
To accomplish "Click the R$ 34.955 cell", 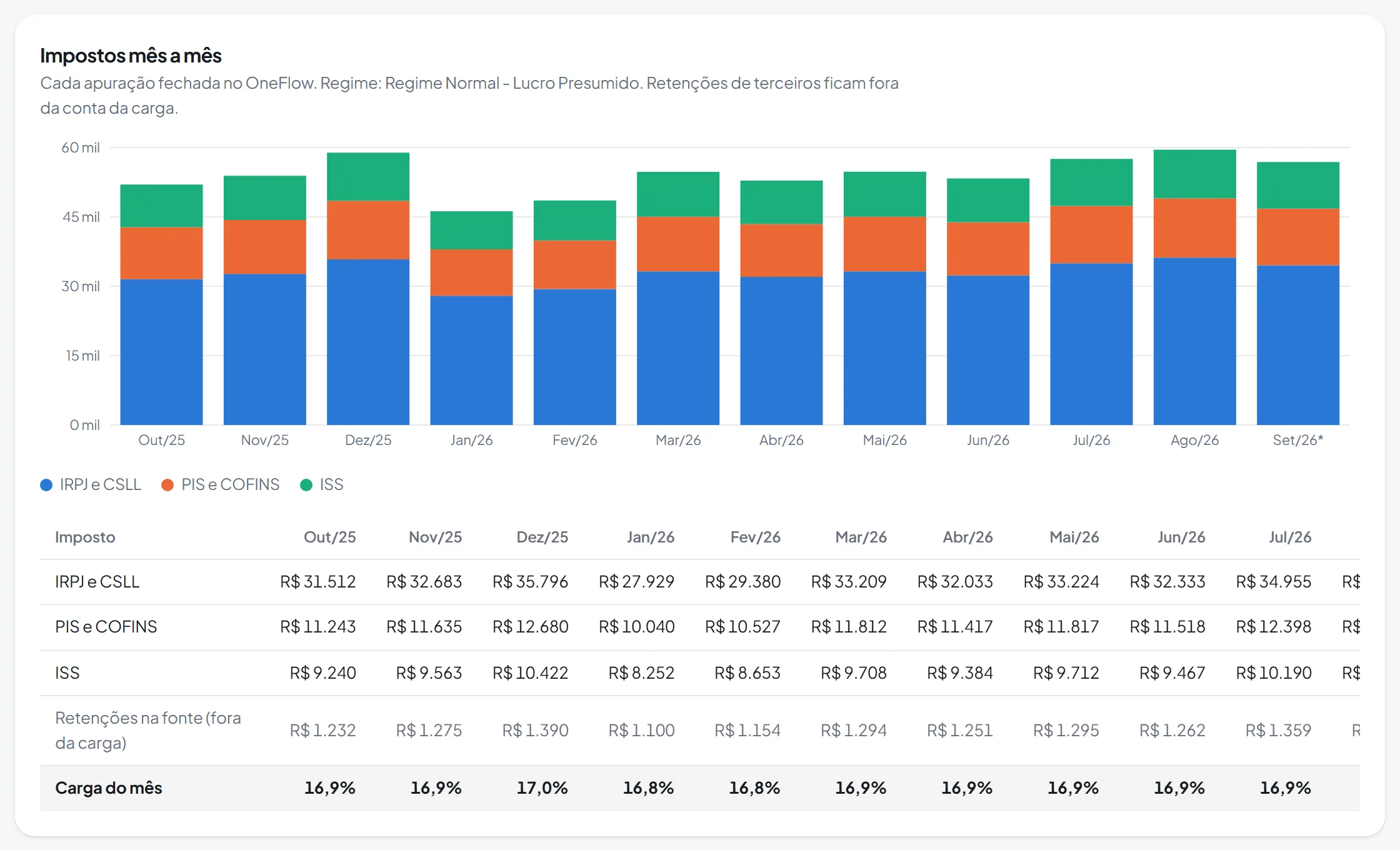I will (x=1274, y=582).
